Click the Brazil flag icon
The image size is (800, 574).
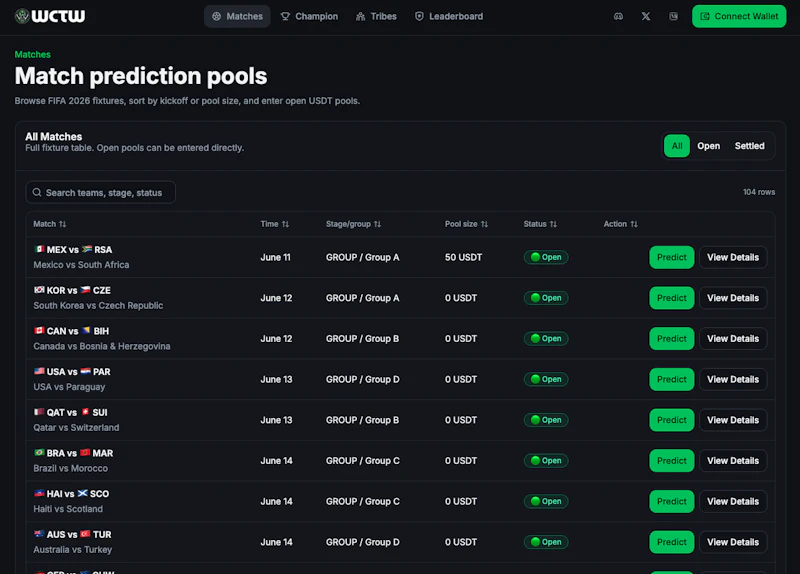pyautogui.click(x=39, y=453)
